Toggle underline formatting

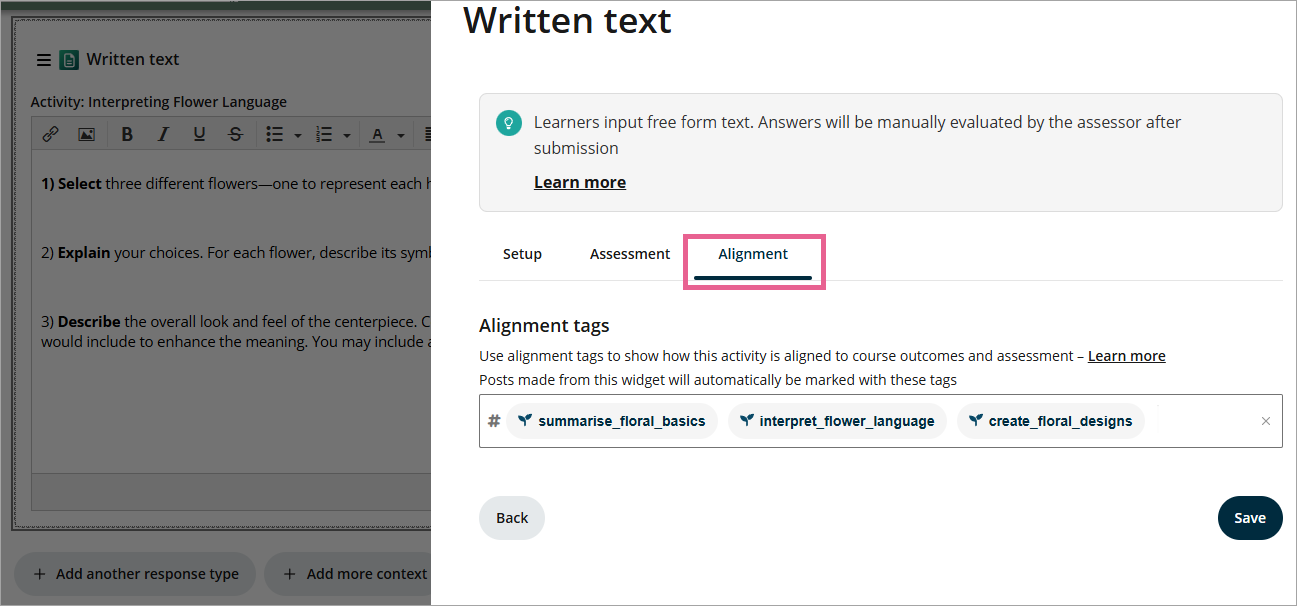(199, 134)
